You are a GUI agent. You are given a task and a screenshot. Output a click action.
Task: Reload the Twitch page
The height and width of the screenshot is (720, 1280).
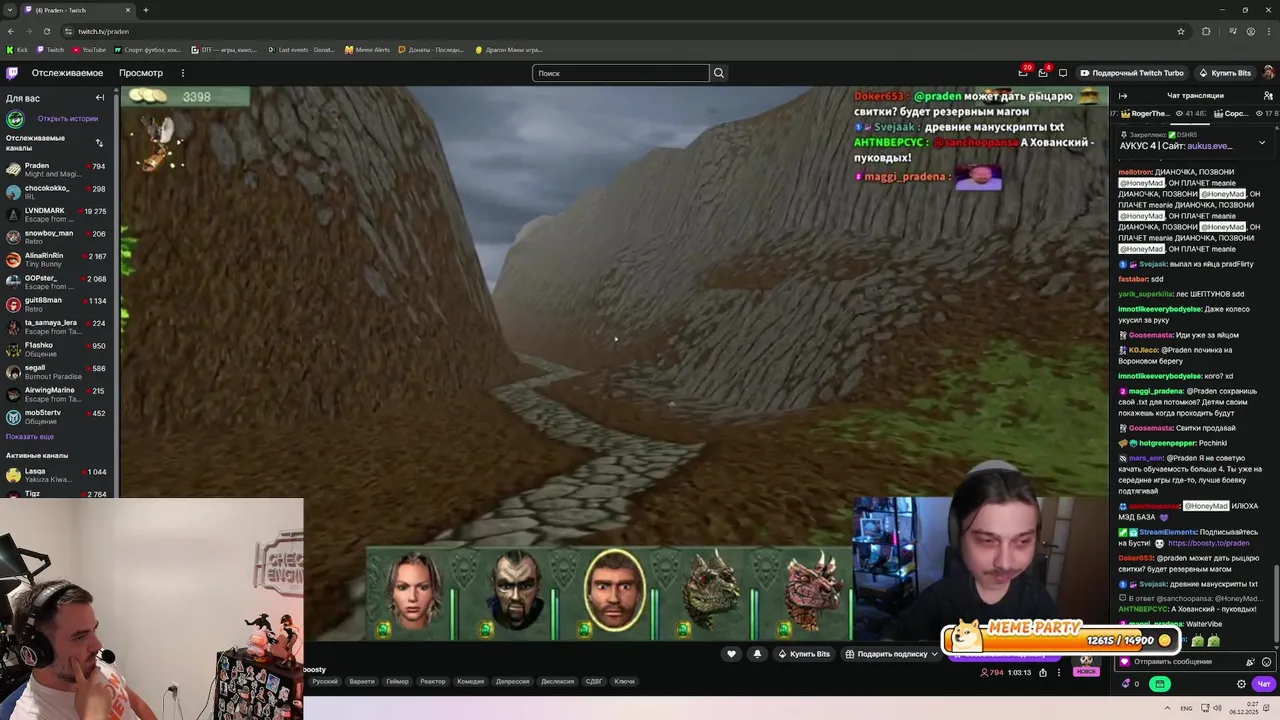click(x=48, y=31)
